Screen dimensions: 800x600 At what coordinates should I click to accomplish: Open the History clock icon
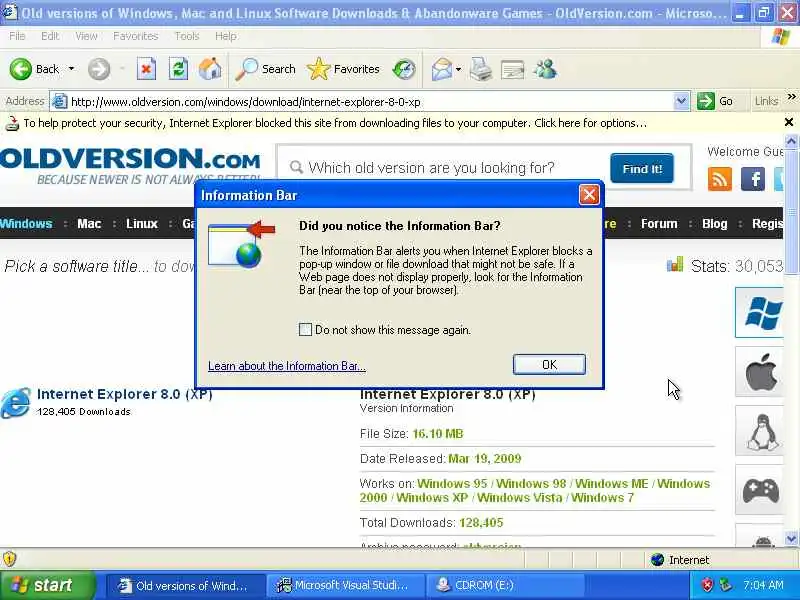click(x=404, y=69)
